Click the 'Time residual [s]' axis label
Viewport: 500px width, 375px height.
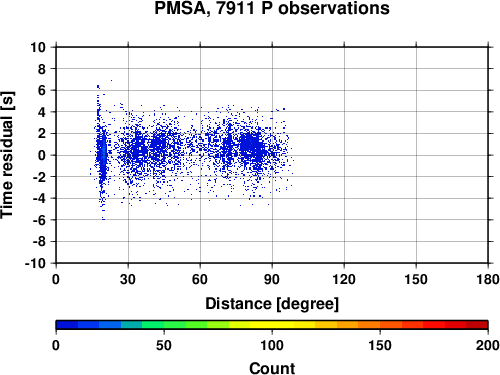(7, 155)
